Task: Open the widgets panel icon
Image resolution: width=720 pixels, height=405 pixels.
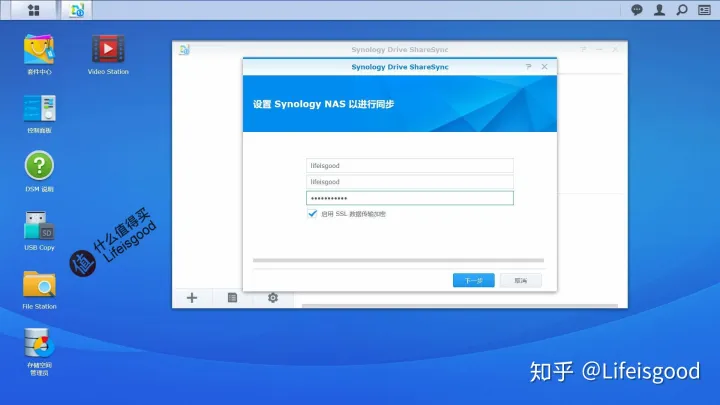Action: click(x=704, y=10)
